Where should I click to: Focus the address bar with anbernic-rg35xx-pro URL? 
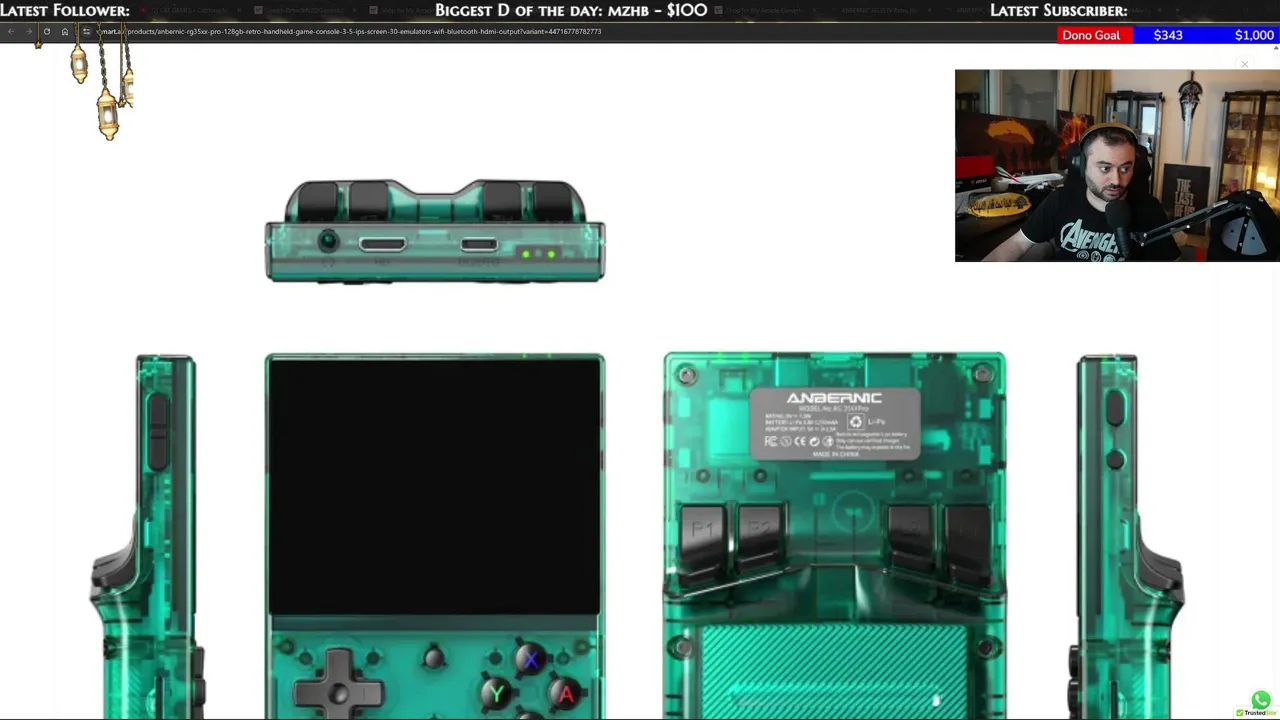[x=350, y=31]
